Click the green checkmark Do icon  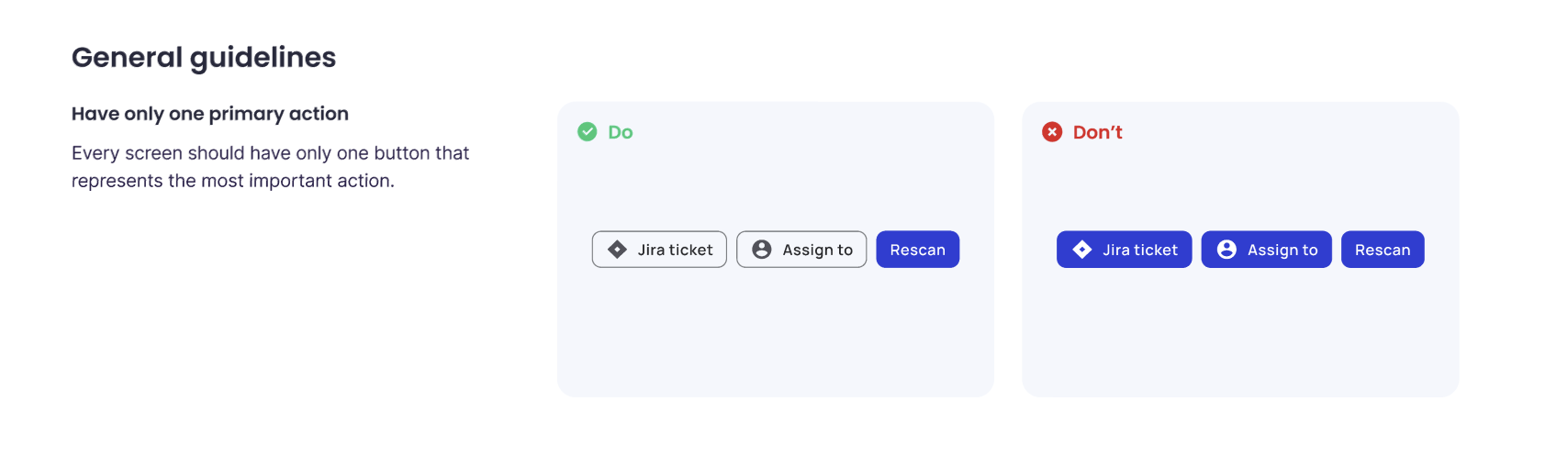coord(588,132)
